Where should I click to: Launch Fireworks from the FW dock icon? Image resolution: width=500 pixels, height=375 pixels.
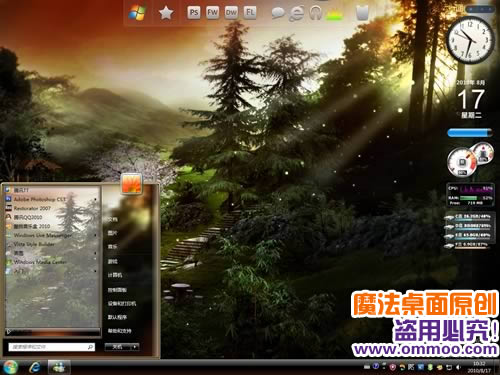click(x=212, y=13)
